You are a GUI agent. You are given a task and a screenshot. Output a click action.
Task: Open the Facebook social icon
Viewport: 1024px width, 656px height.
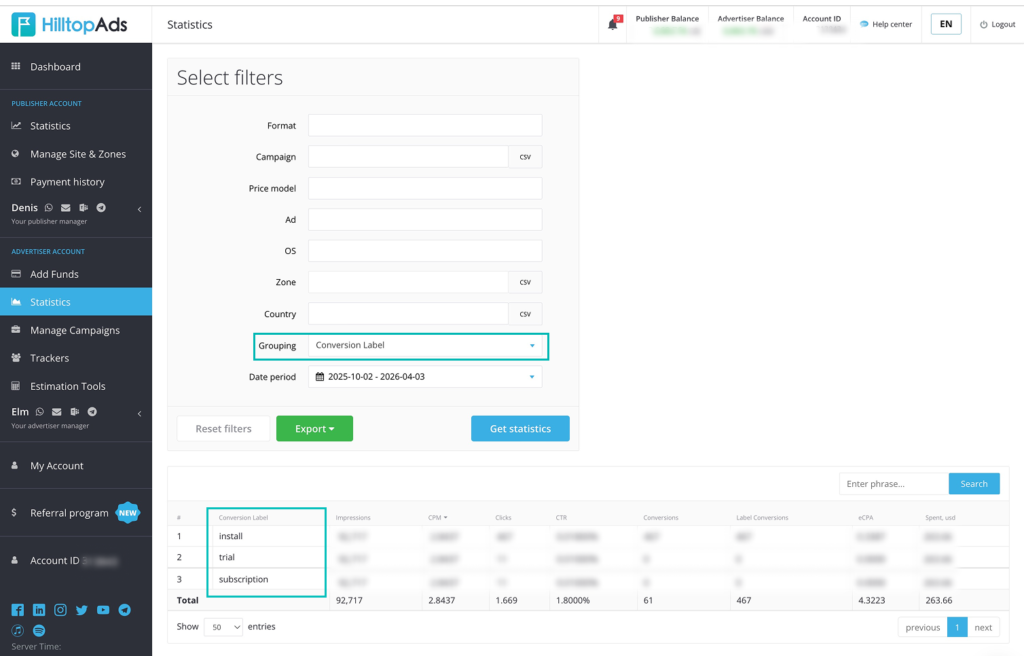pos(18,610)
